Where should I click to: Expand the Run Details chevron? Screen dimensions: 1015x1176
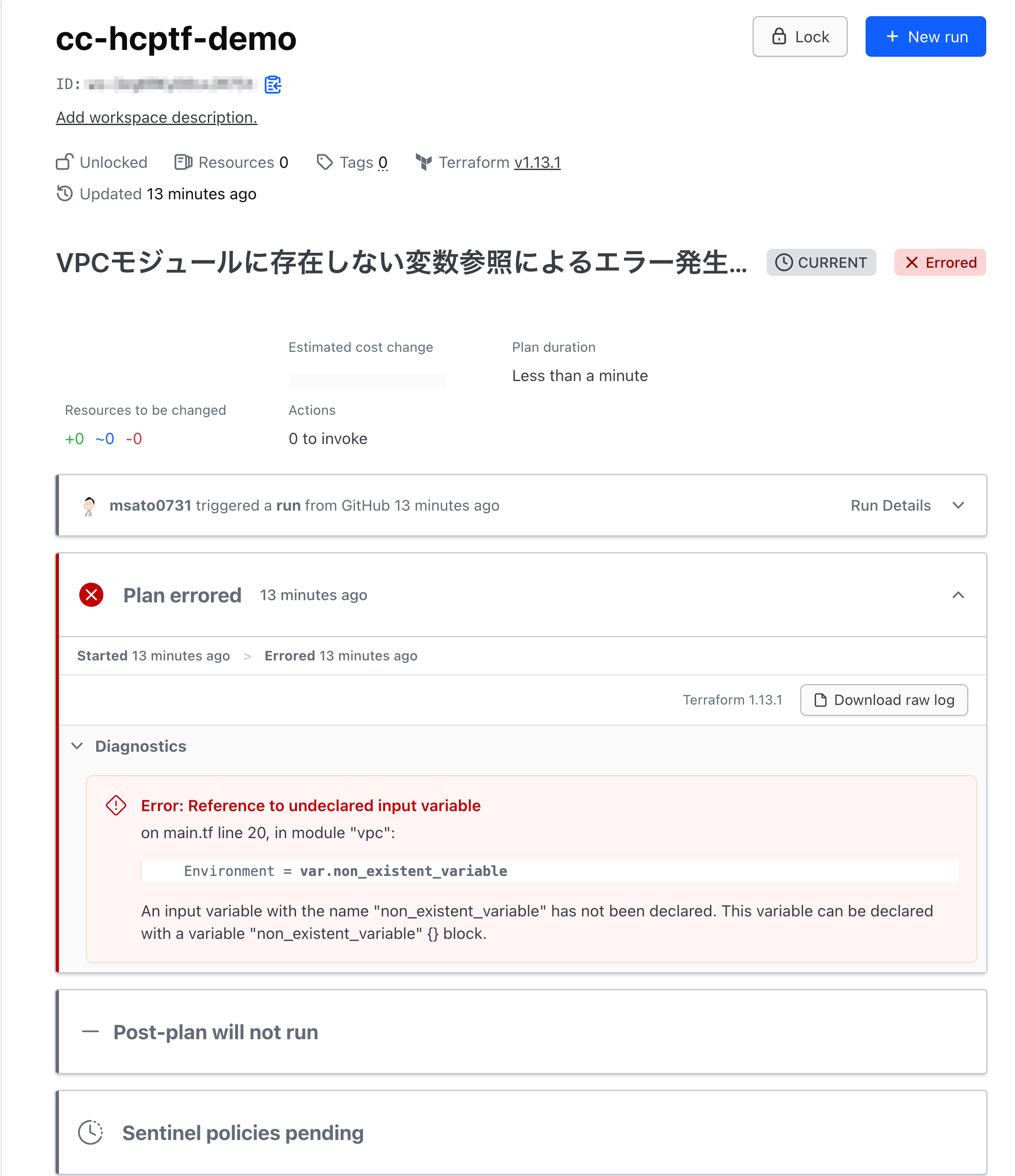pyautogui.click(x=958, y=506)
